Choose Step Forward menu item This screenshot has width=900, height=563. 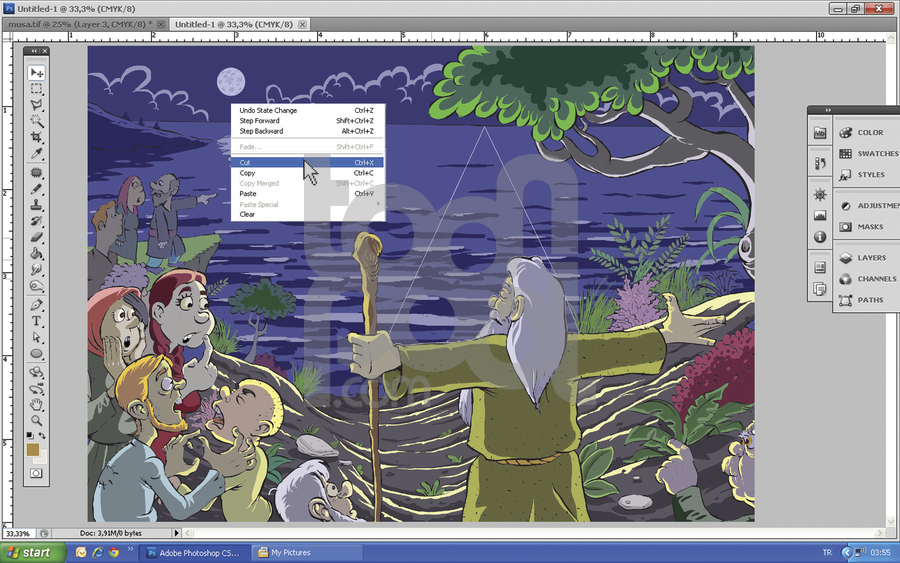pyautogui.click(x=308, y=121)
